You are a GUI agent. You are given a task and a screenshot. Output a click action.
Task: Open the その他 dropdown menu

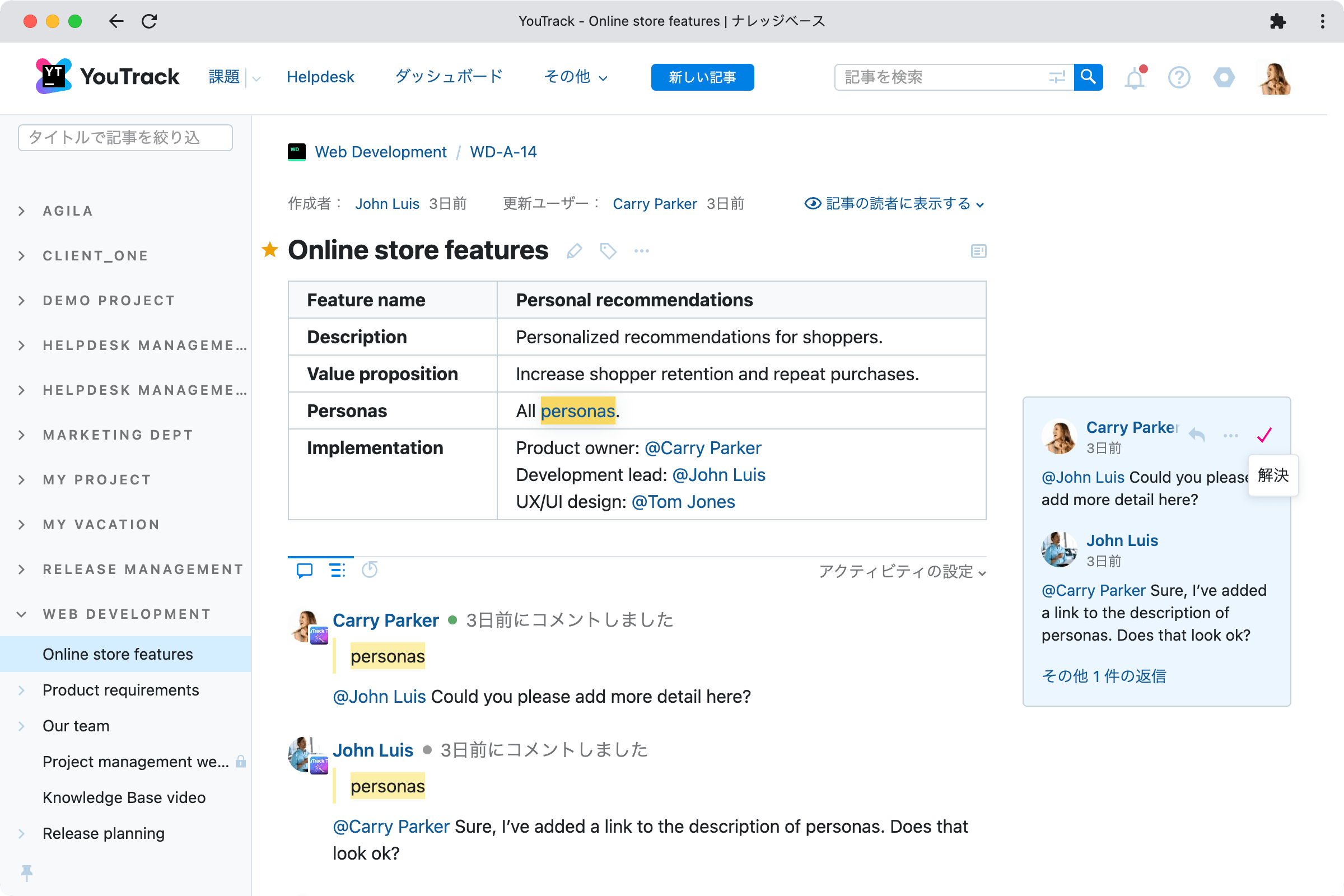[575, 77]
